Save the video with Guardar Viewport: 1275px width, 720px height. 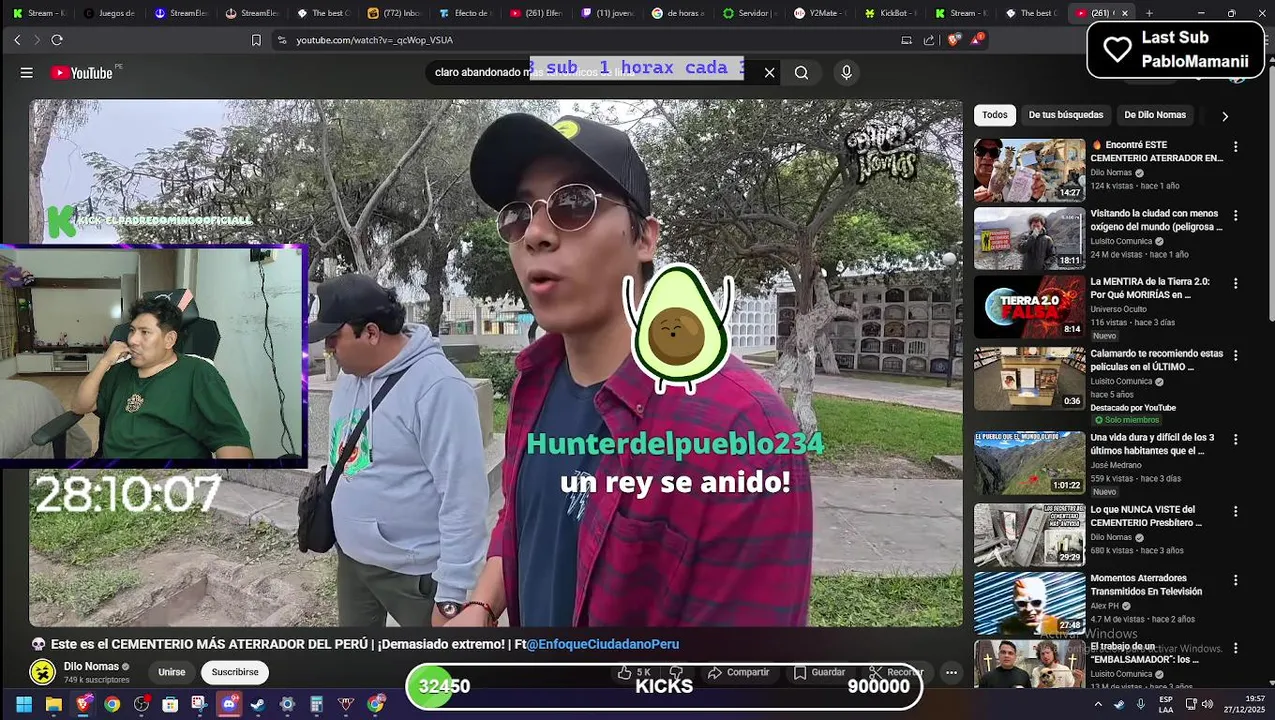(x=820, y=672)
